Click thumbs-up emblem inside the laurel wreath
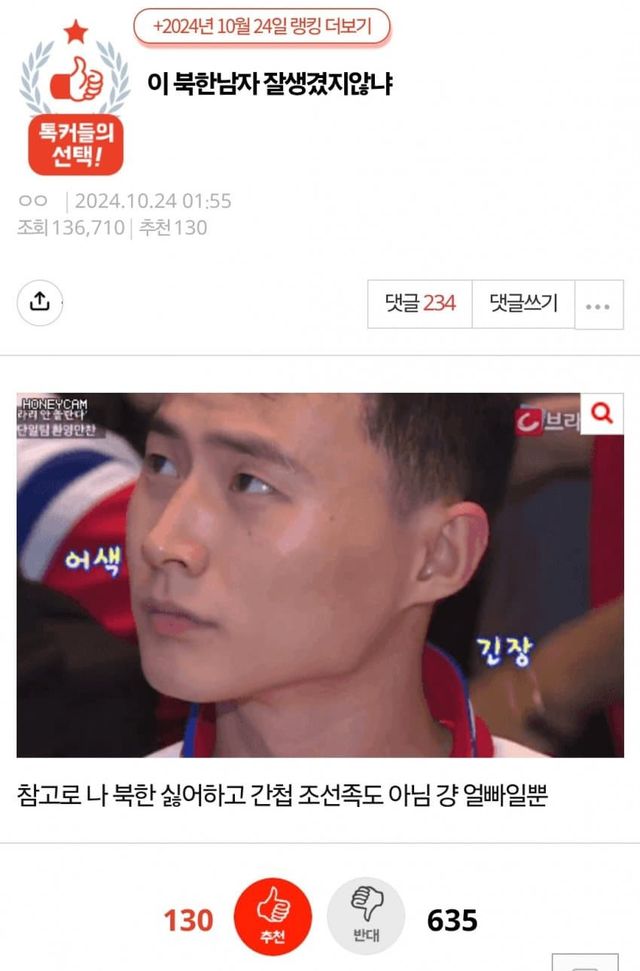640x971 pixels. [76, 79]
